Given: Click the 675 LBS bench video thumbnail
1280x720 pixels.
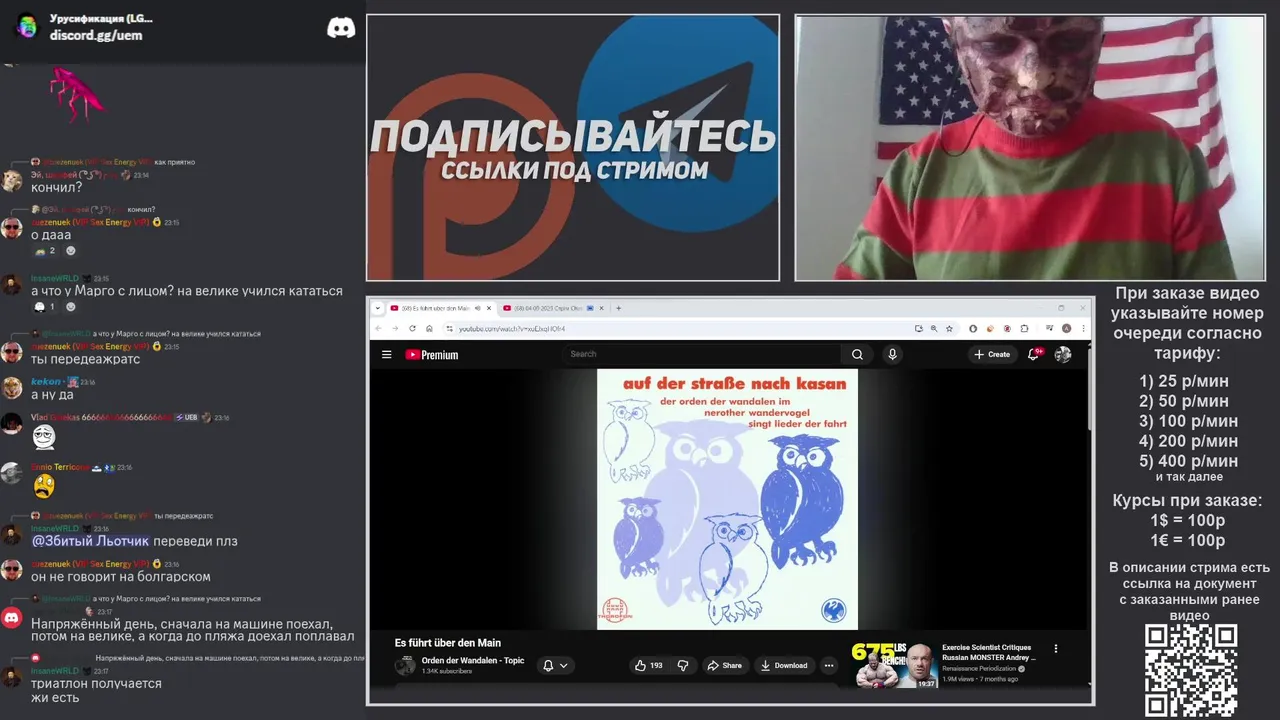Looking at the screenshot, I should tap(894, 664).
